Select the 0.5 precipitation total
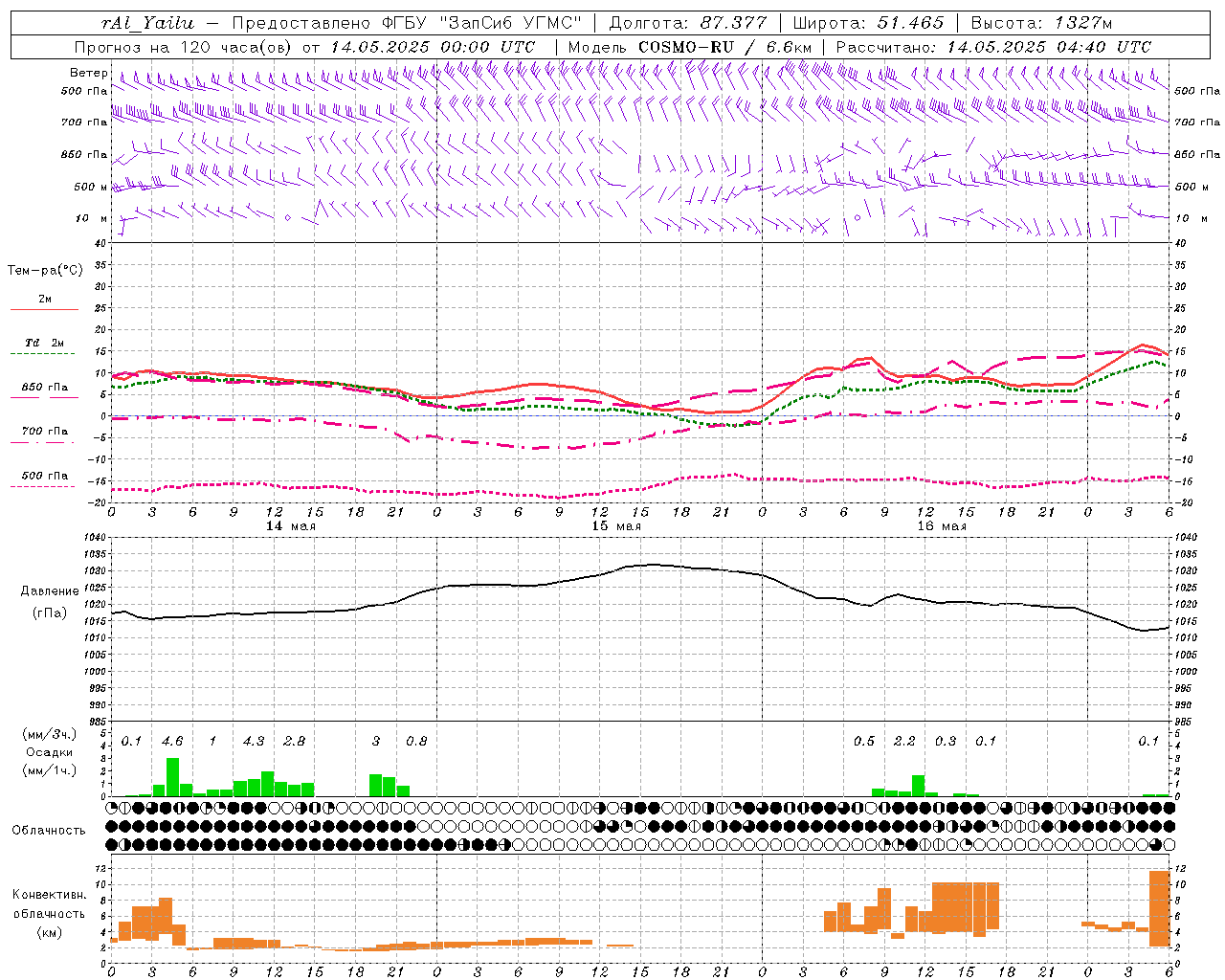This screenshot has height=980, width=1225. pyautogui.click(x=864, y=742)
